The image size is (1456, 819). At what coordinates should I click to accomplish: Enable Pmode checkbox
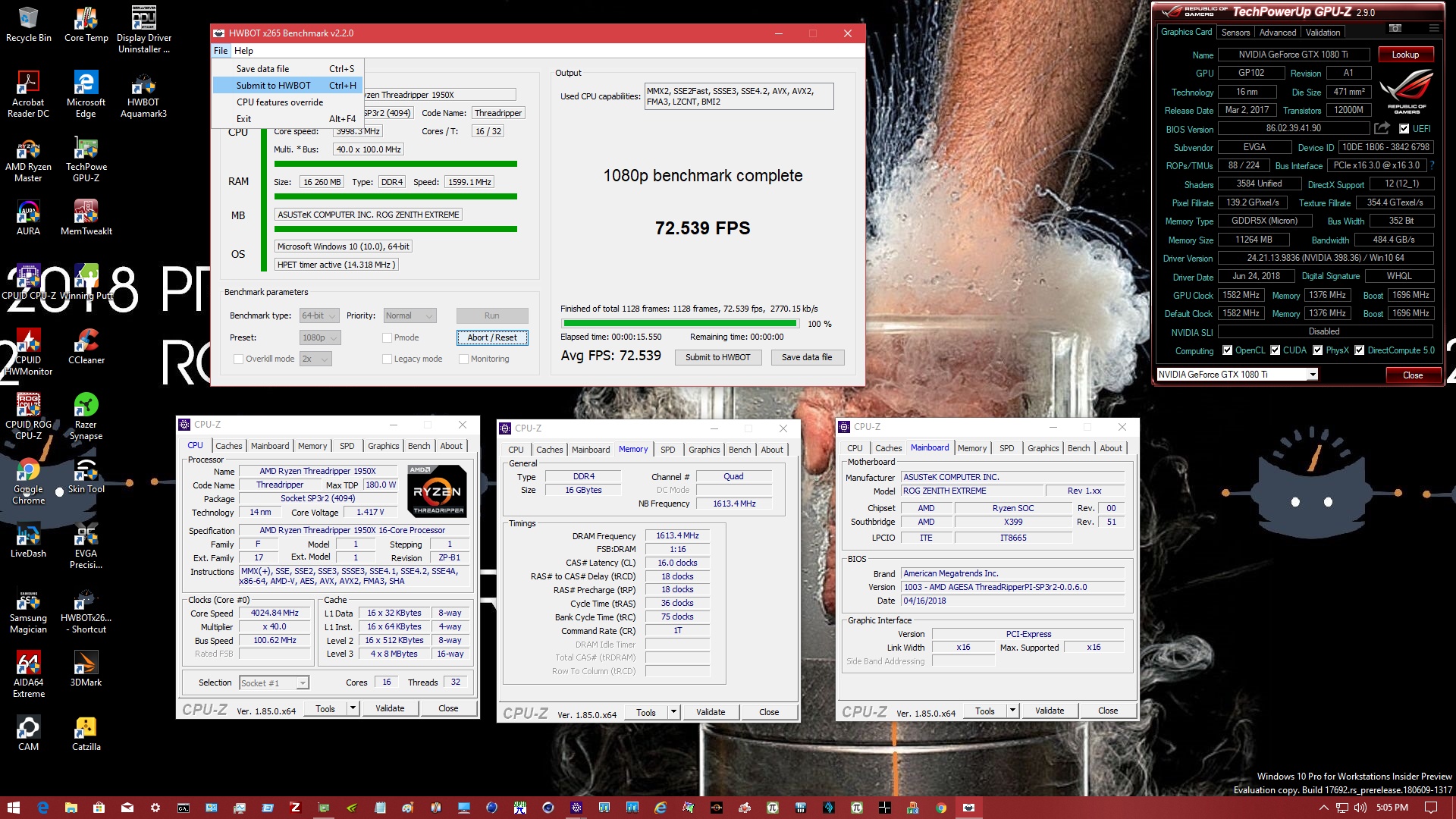[x=387, y=338]
